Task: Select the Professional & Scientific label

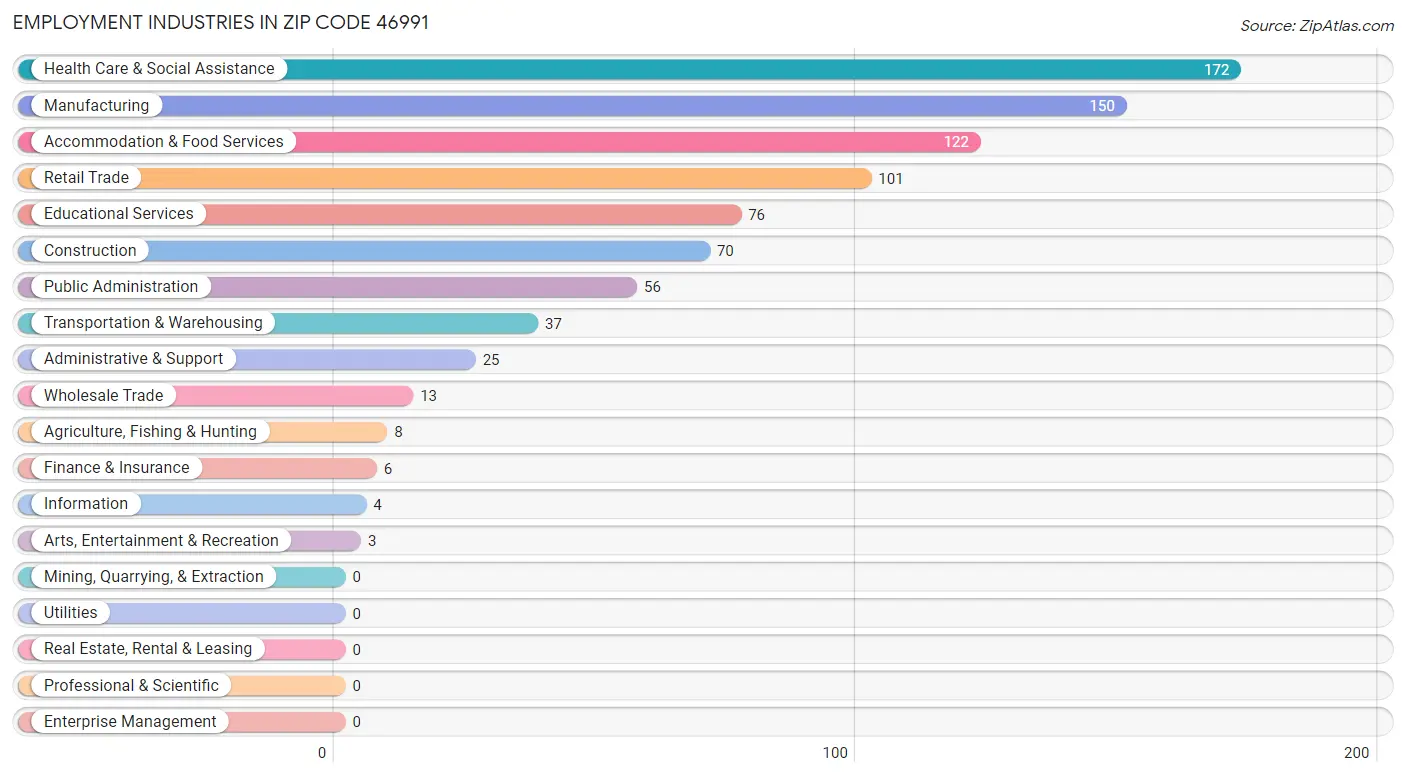Action: [x=131, y=685]
